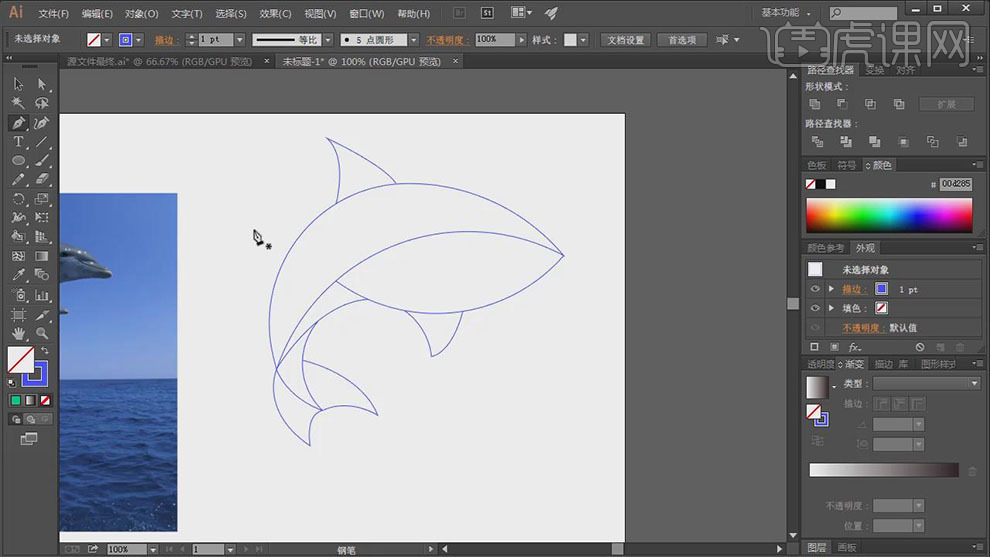This screenshot has width=990, height=557.
Task: Click the 首选项 button
Action: coord(683,40)
